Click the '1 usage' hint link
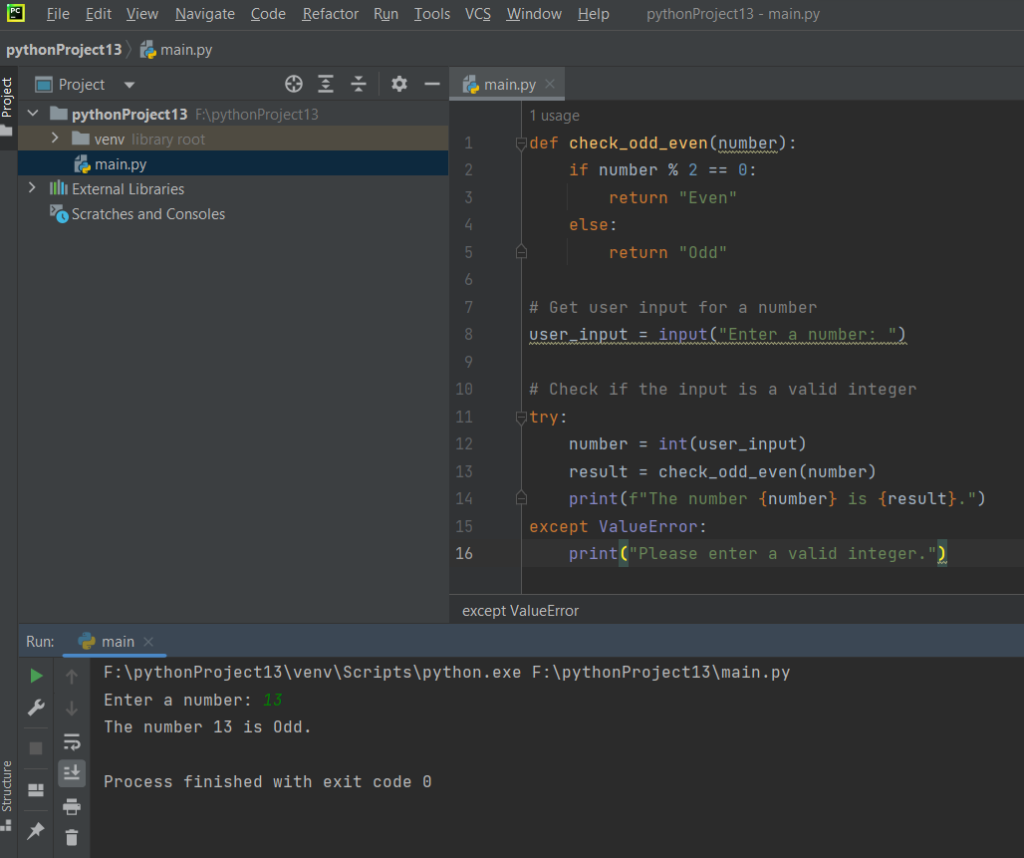Screen dimensions: 1024x858 [x=554, y=116]
